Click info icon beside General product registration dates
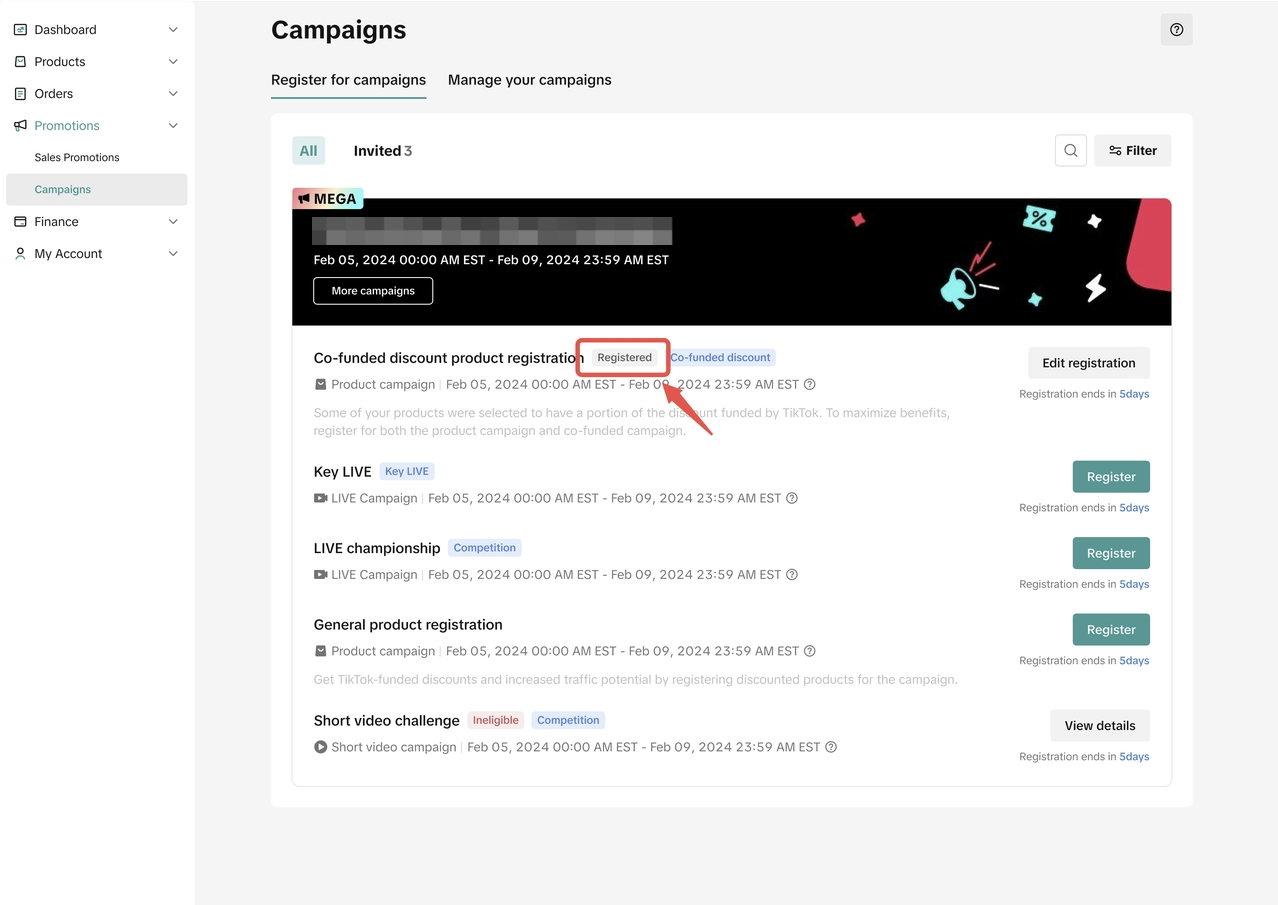This screenshot has width=1278, height=905. click(810, 651)
